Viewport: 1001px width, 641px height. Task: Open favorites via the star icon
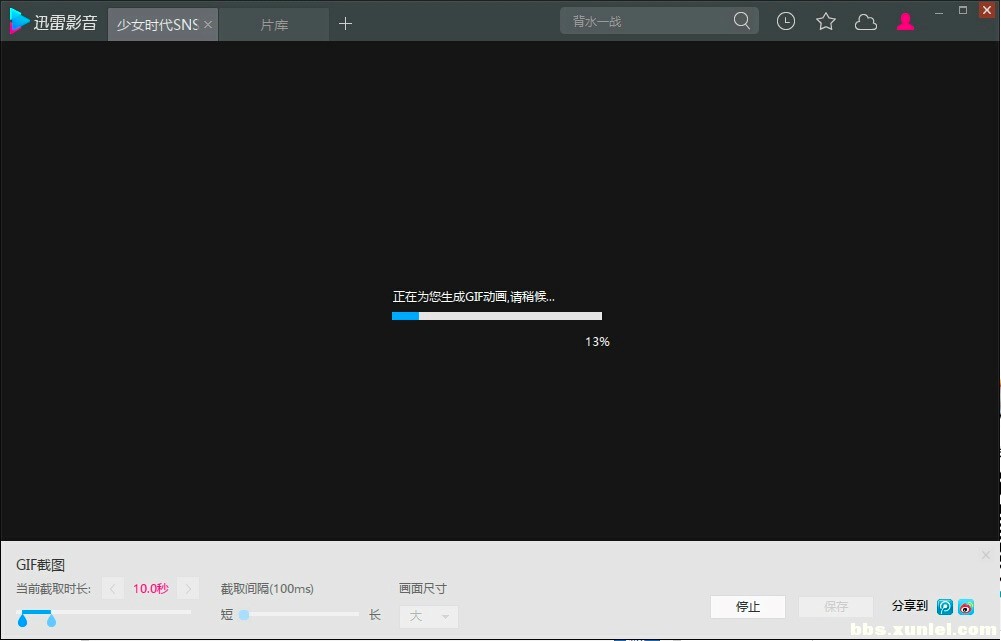pyautogui.click(x=825, y=22)
